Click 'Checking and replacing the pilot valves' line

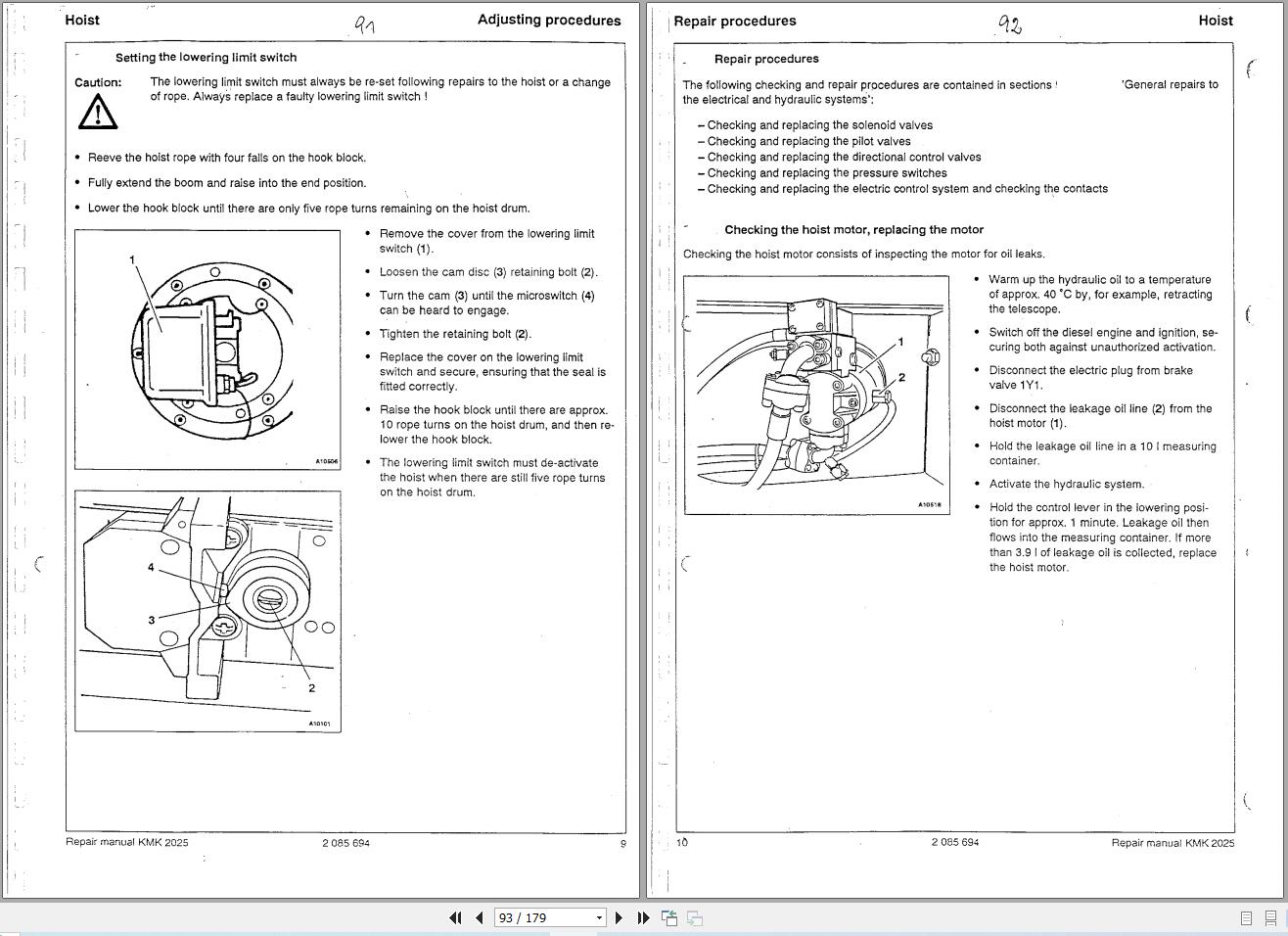click(804, 141)
